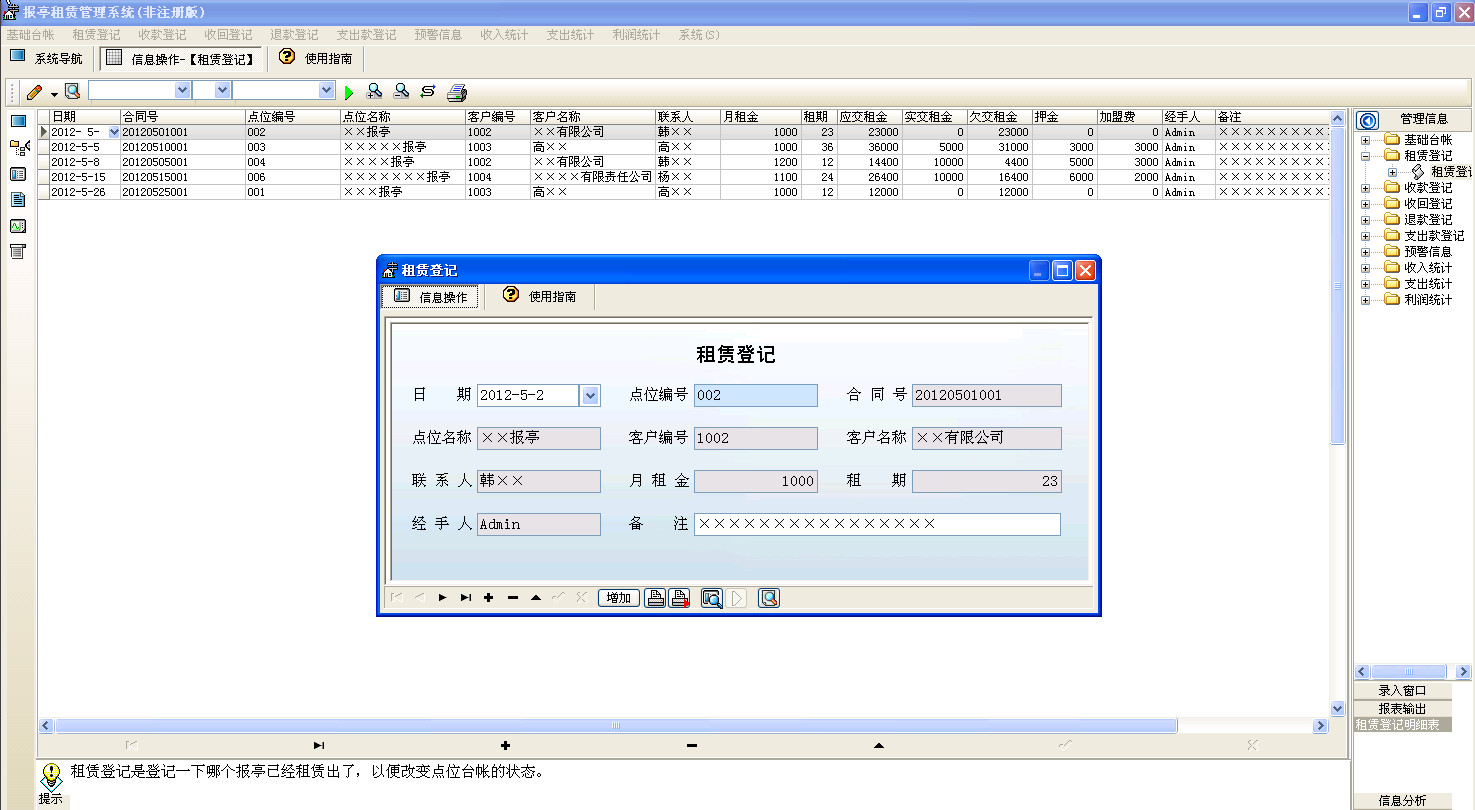
Task: Click the plus icon in bottom grid navigator
Action: coord(505,745)
